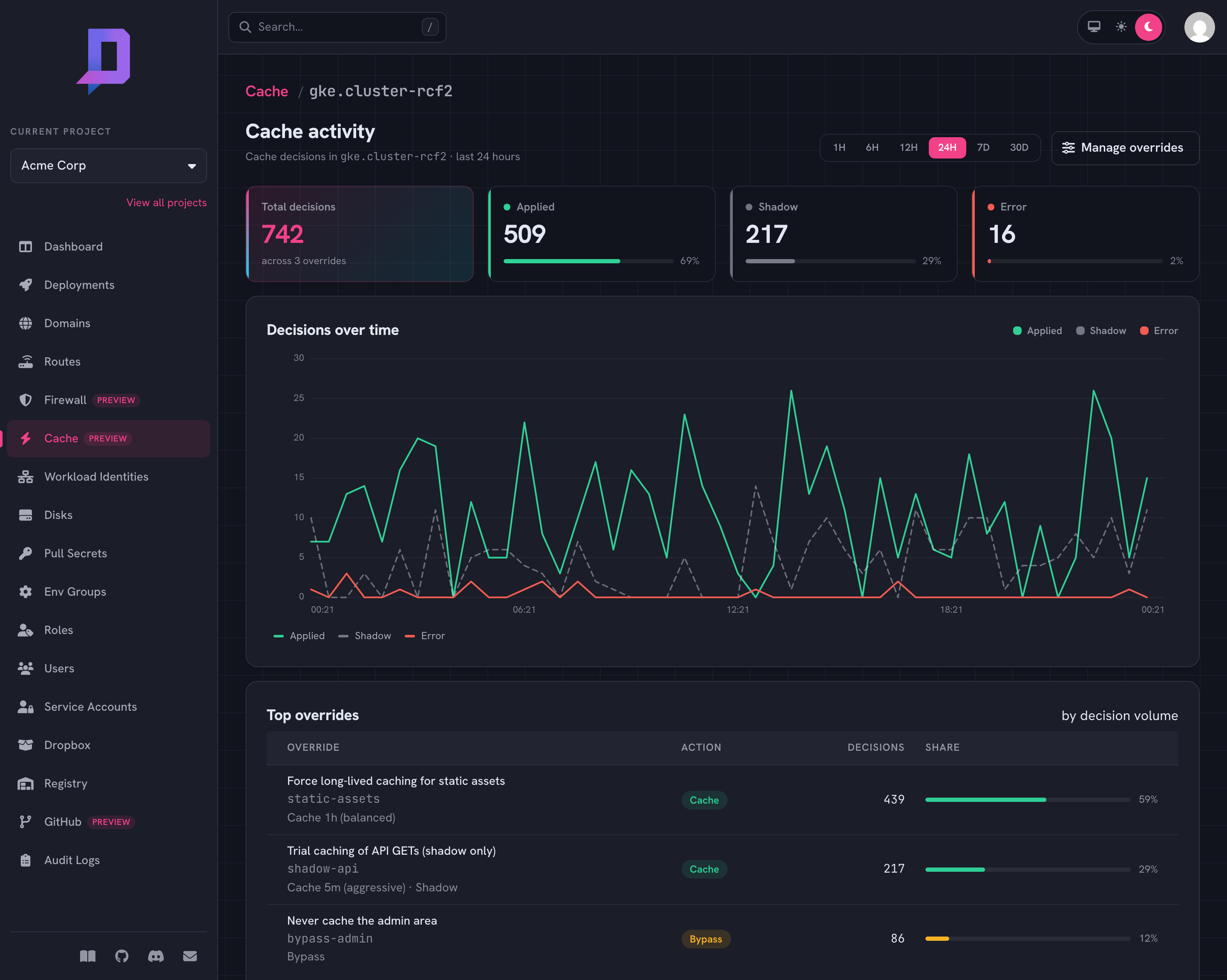Open the bypass-admin override row
Screen dimensions: 1227x980
[722, 938]
